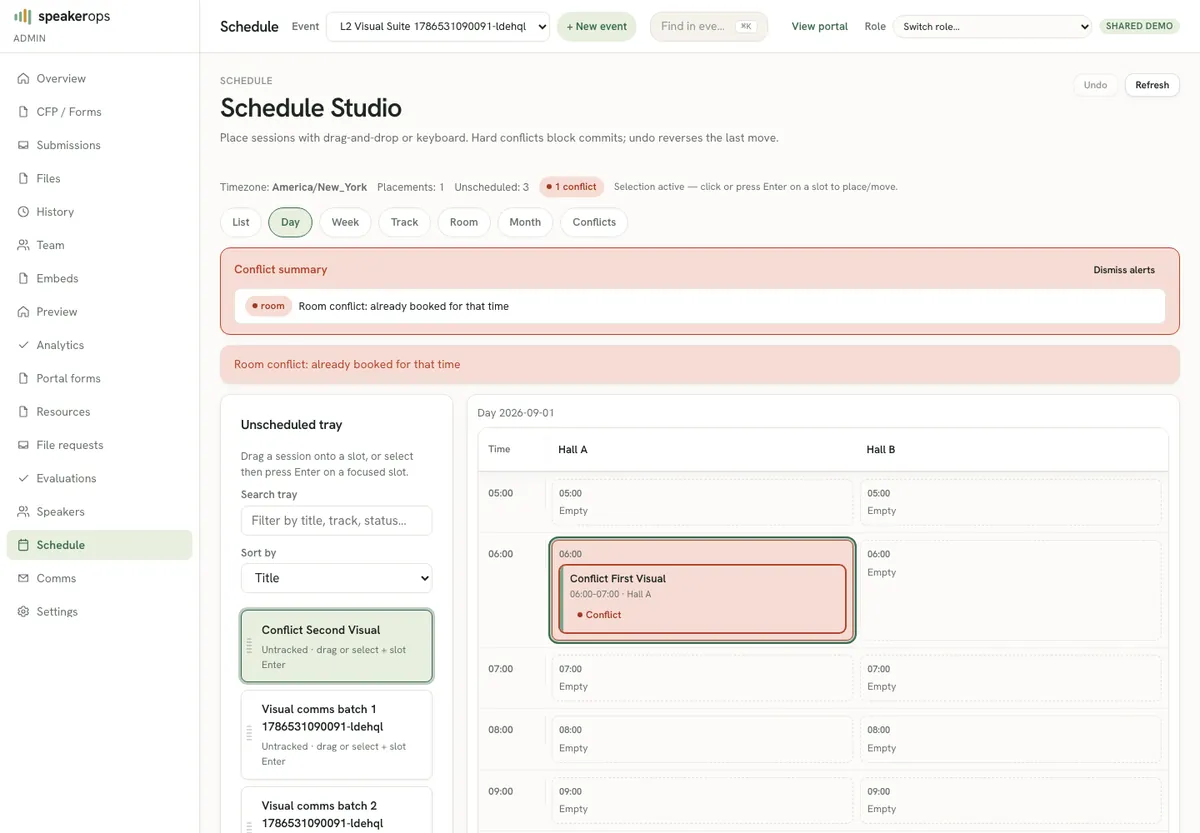Click the Hall A 05:00 empty slot
Viewport: 1200px width, 833px height.
coord(703,502)
